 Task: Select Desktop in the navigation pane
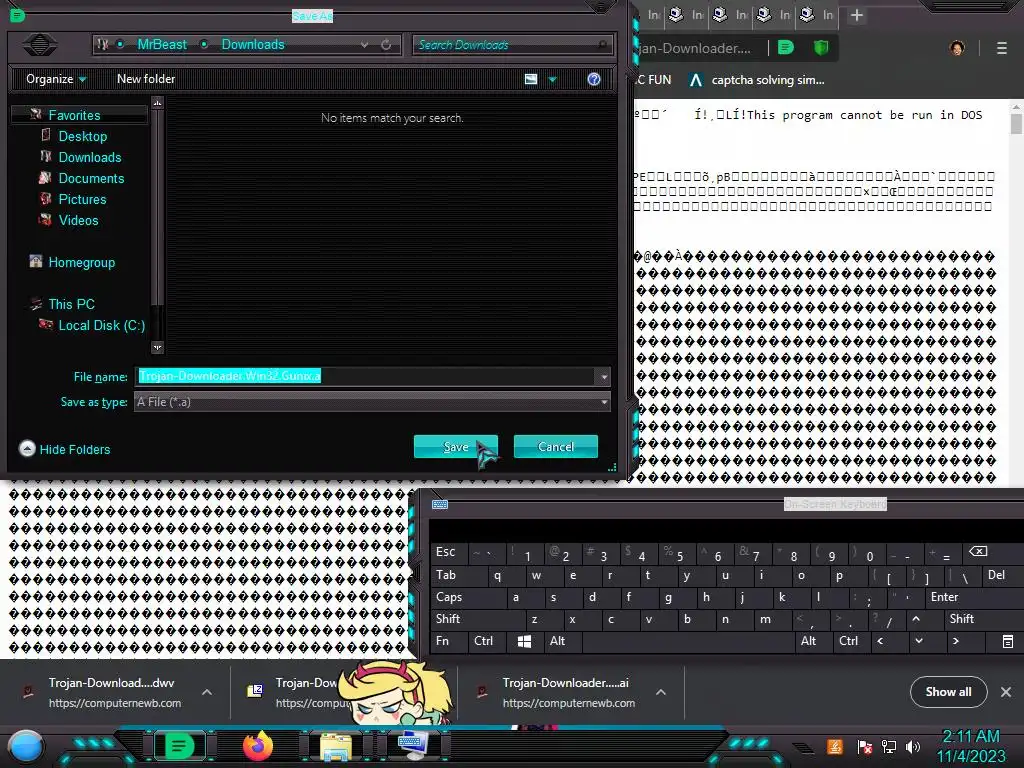(82, 136)
